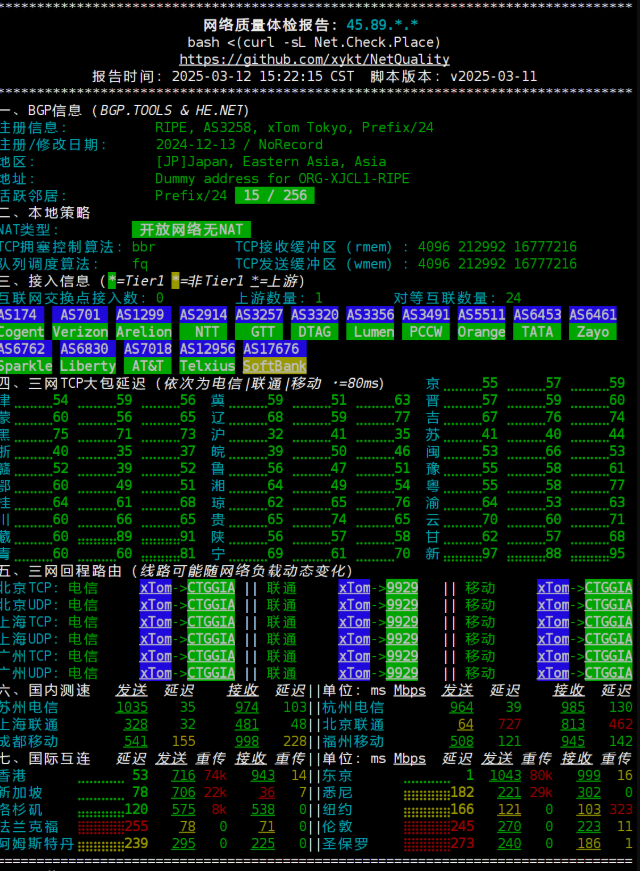Screen dimensions: 640x871
Task: Click the AS3257 GTT peer badge
Action: point(259,323)
